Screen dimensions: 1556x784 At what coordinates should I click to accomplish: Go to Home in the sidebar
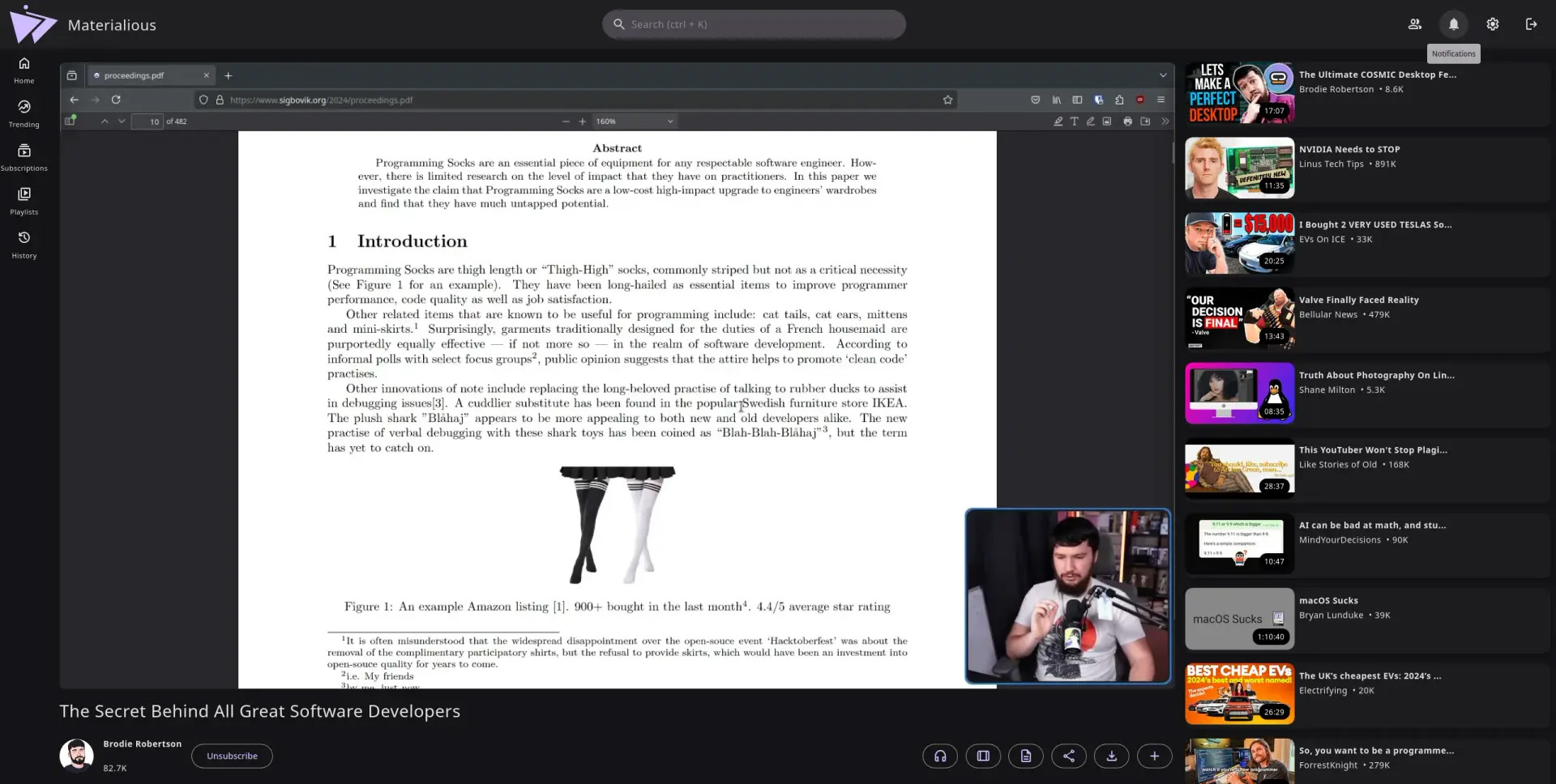(x=24, y=70)
